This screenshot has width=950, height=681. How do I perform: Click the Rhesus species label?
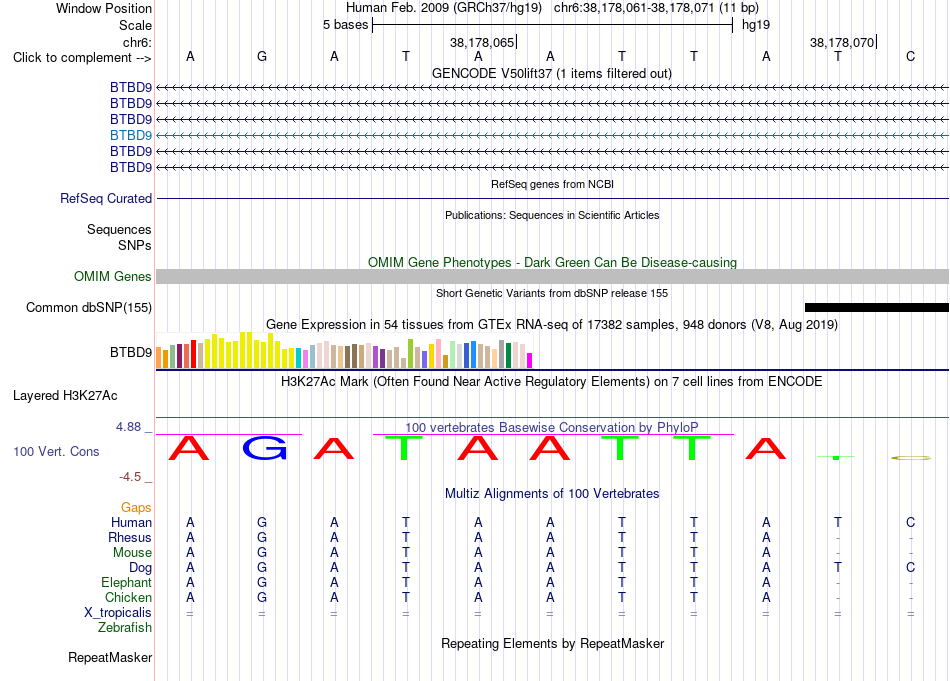pos(130,537)
